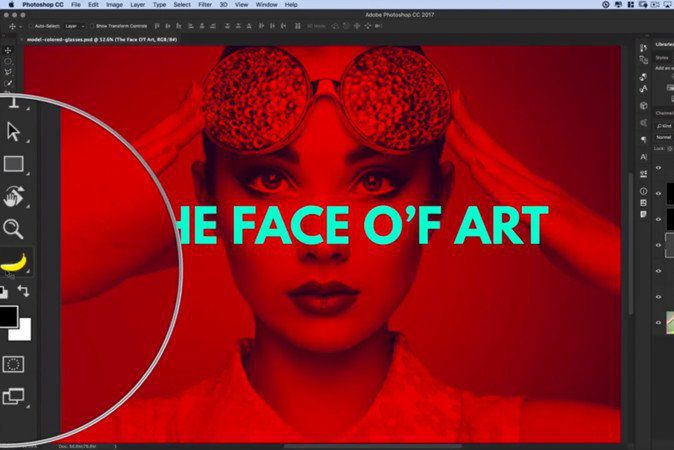The width and height of the screenshot is (674, 450).
Task: Switch to the Styles panel tab
Action: [662, 58]
